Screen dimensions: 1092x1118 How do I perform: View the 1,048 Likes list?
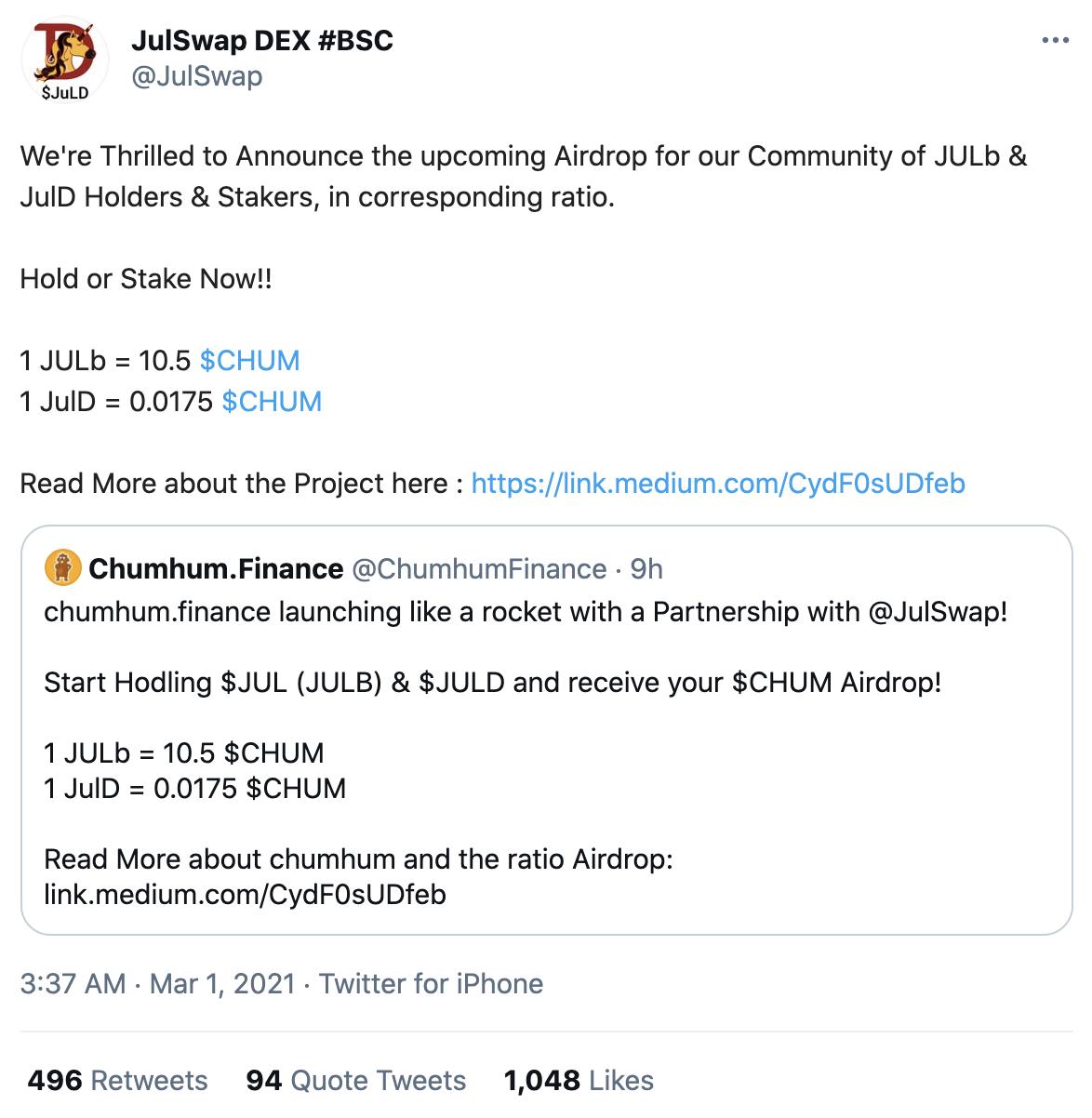click(x=577, y=1080)
